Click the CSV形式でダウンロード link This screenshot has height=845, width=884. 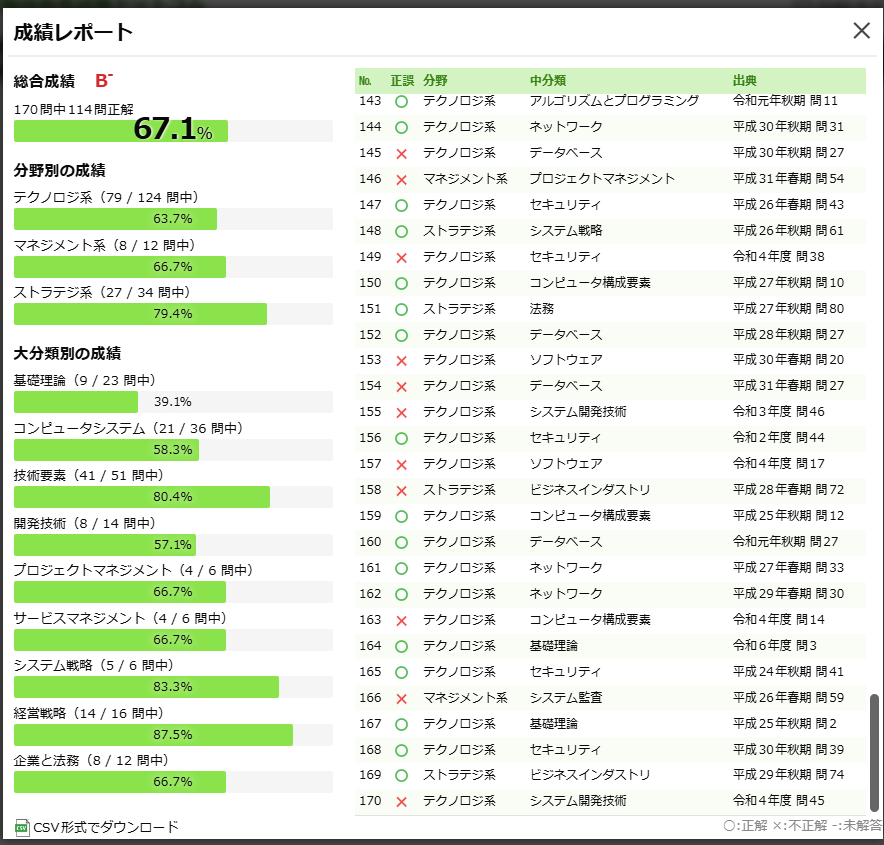[x=106, y=827]
